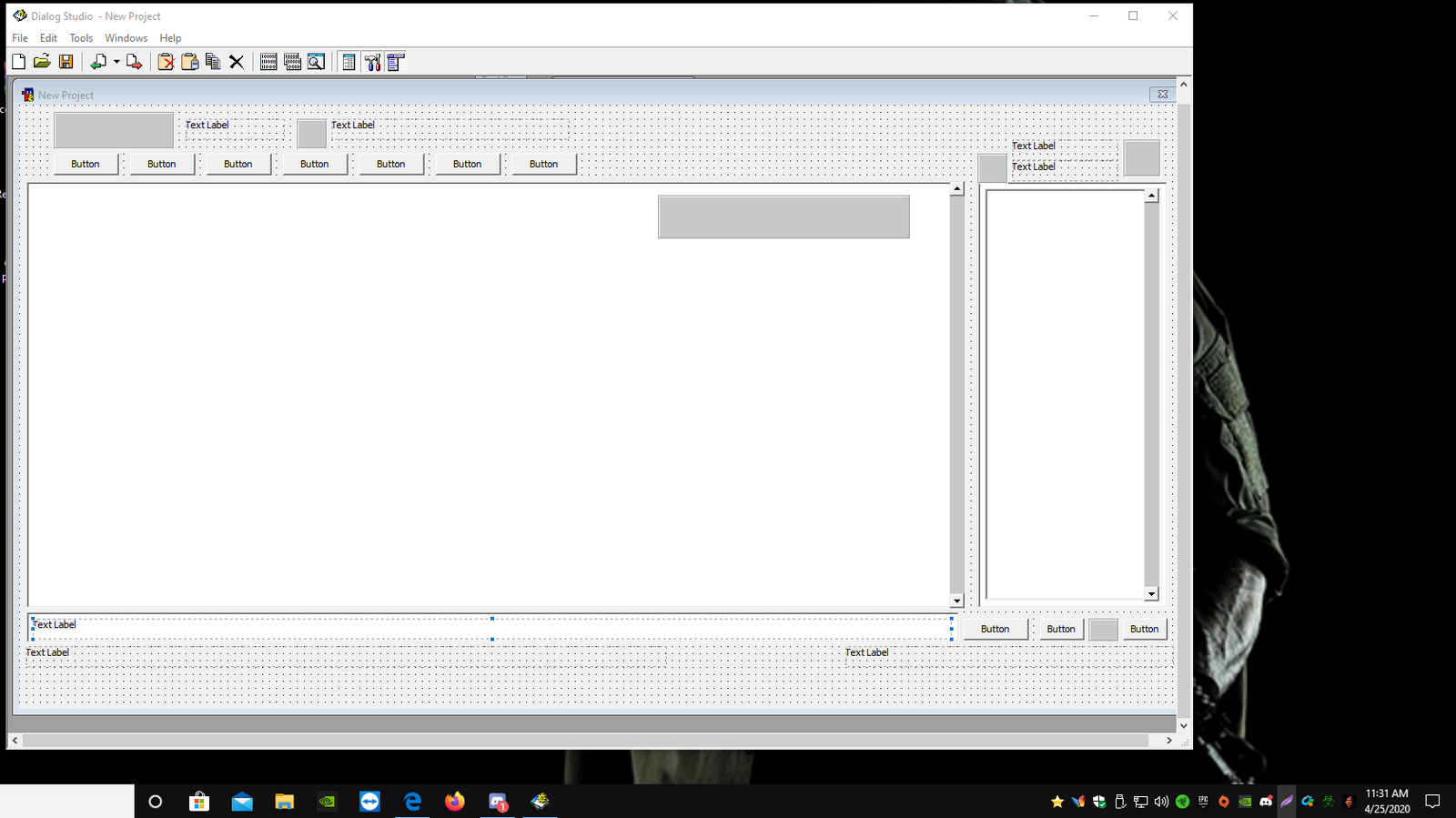The width and height of the screenshot is (1456, 818).
Task: Click the down arrow of the right list scrollbar
Action: 1151,594
